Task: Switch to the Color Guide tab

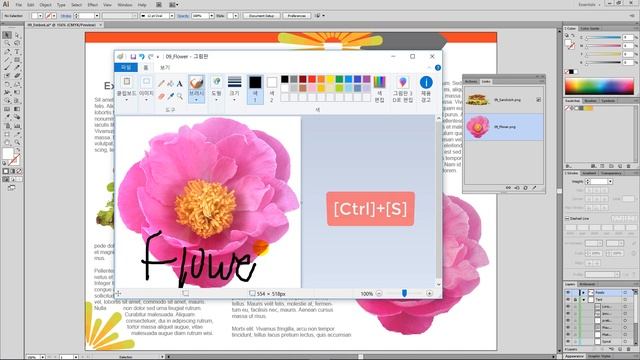Action: 590,28
